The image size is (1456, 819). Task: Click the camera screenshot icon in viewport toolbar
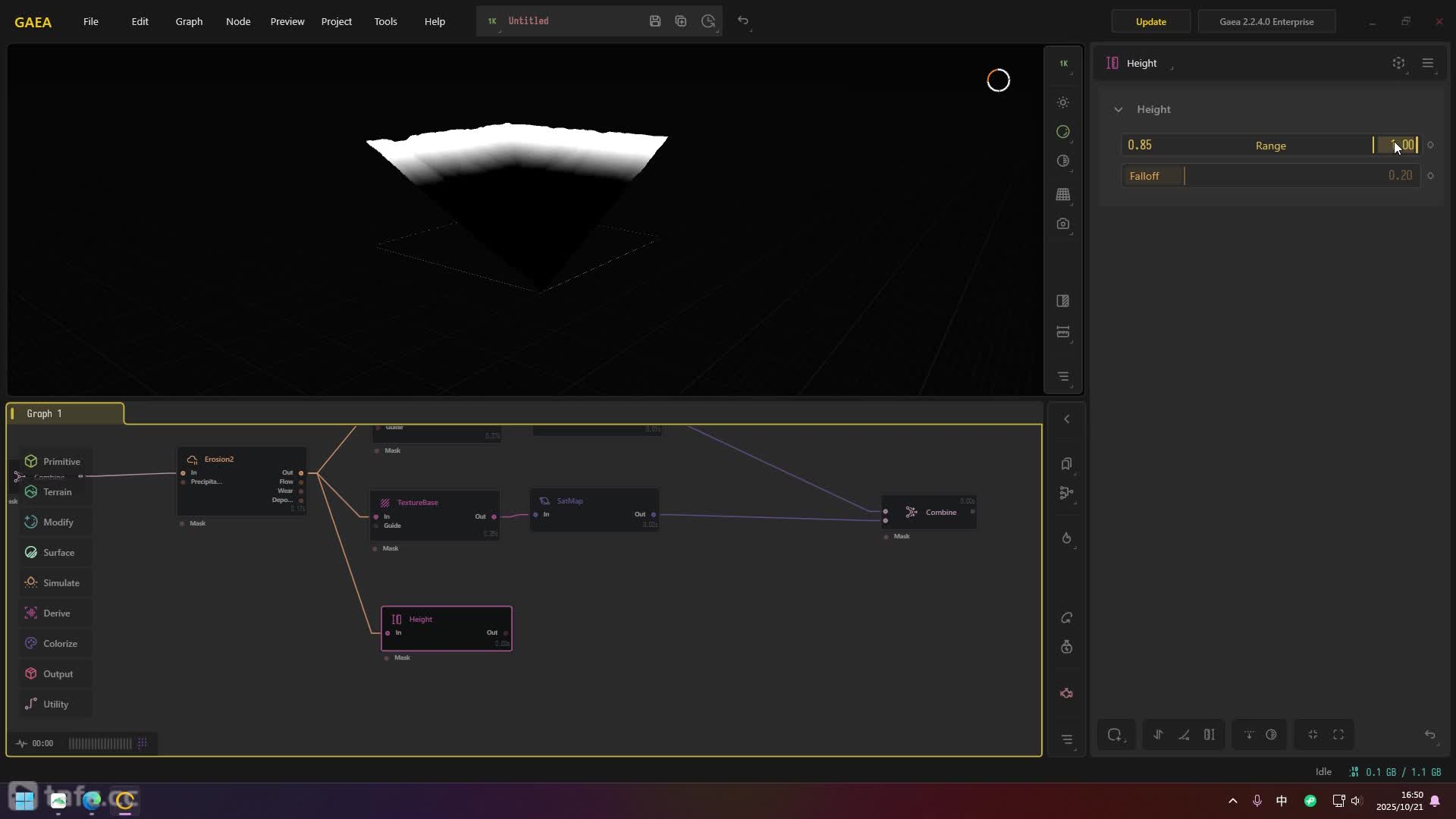coord(1063,224)
